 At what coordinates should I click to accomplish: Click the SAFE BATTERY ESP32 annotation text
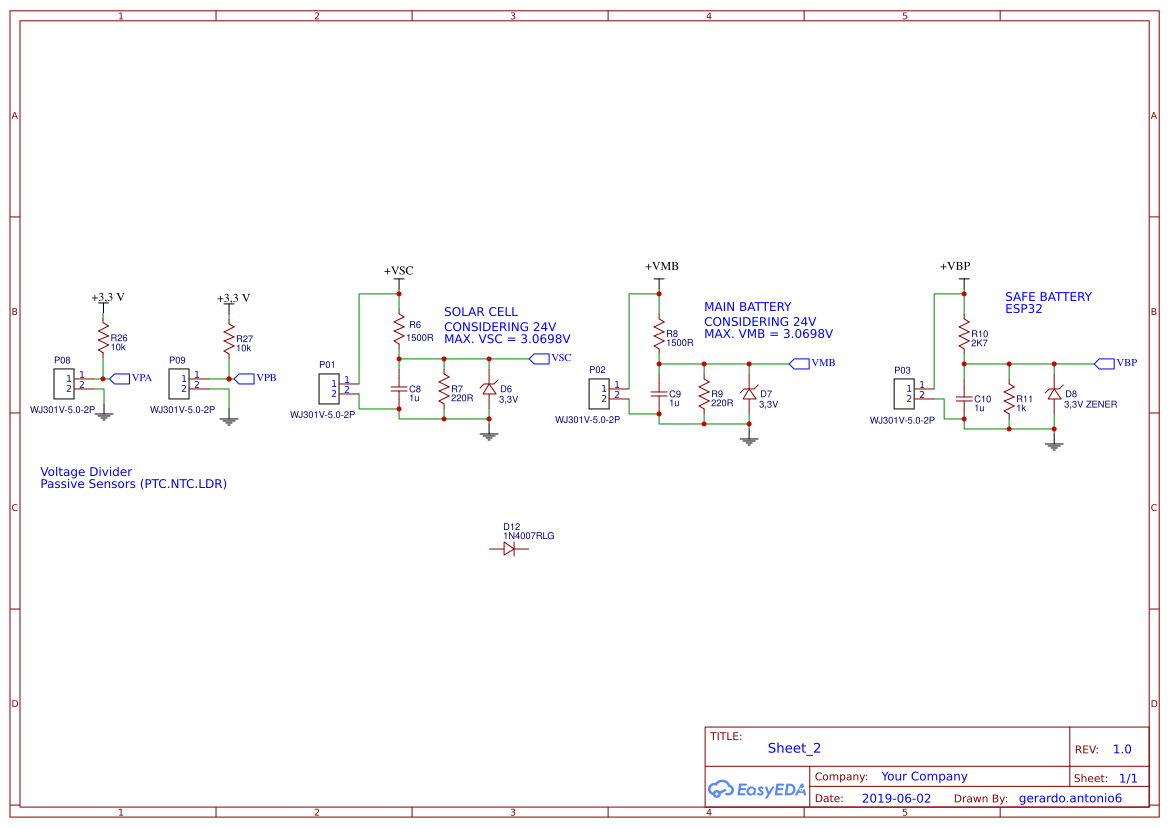pos(1048,303)
